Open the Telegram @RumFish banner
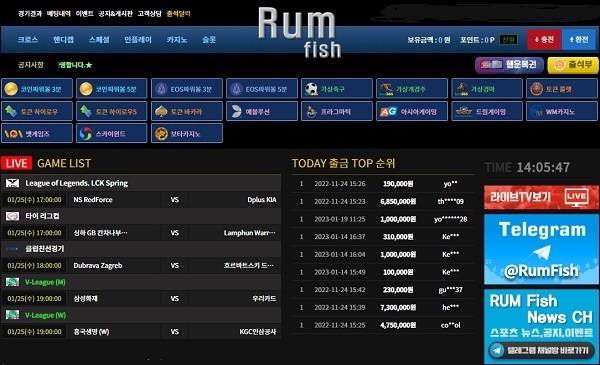 point(541,249)
